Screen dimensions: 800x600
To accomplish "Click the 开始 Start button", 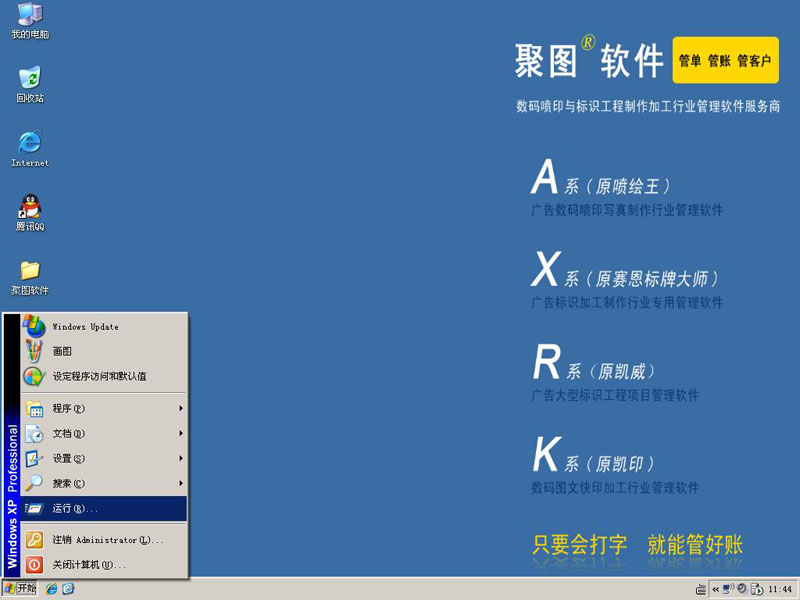I will pos(20,589).
